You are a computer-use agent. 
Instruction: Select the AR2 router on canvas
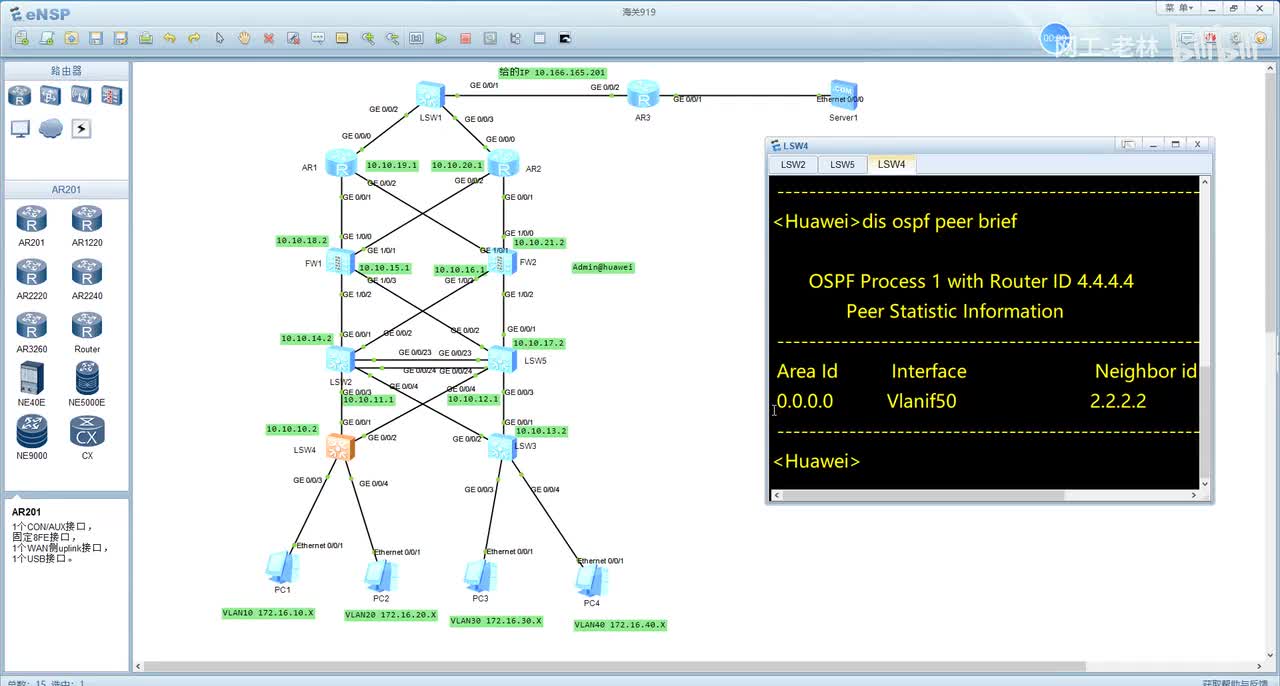503,162
